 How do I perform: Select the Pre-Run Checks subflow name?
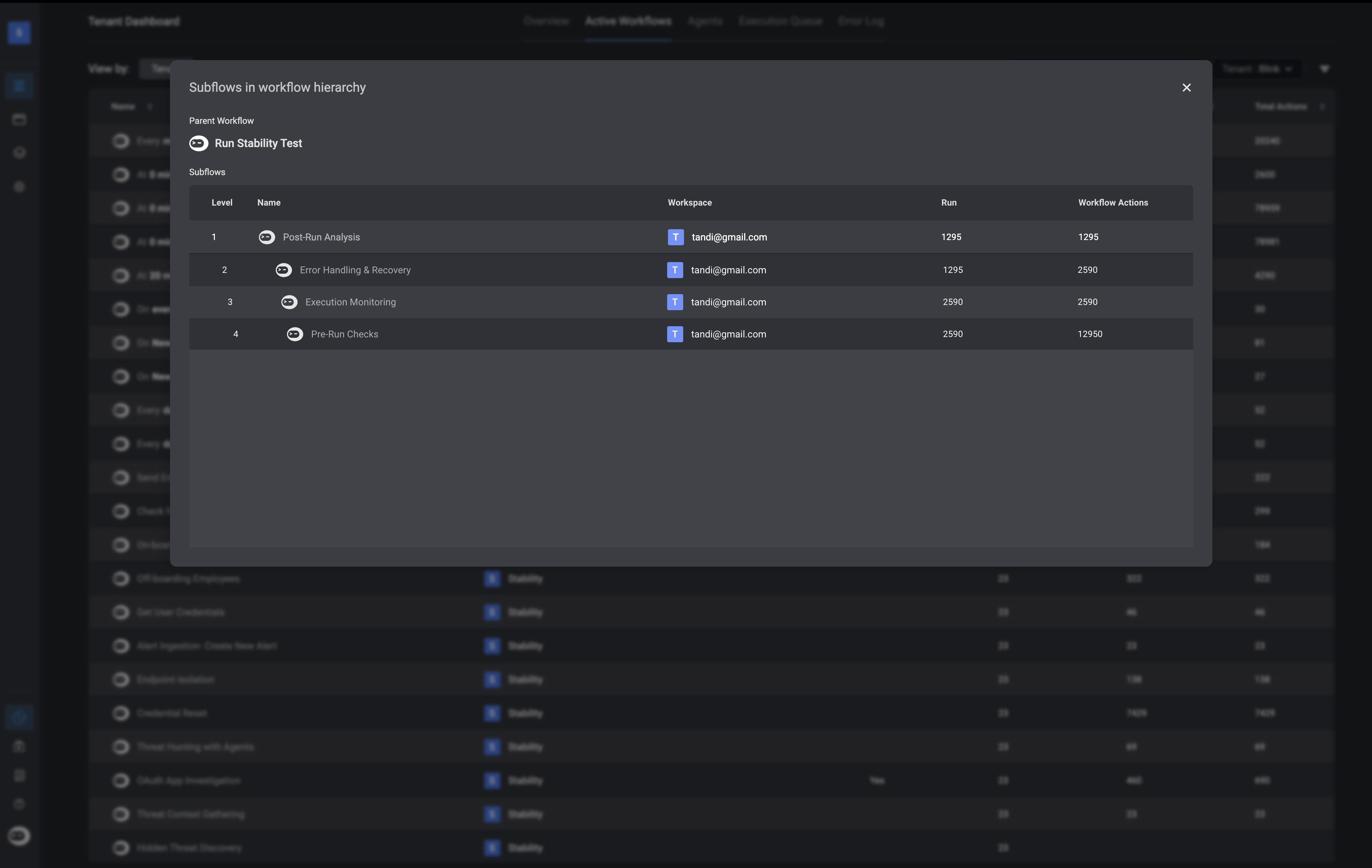[344, 334]
